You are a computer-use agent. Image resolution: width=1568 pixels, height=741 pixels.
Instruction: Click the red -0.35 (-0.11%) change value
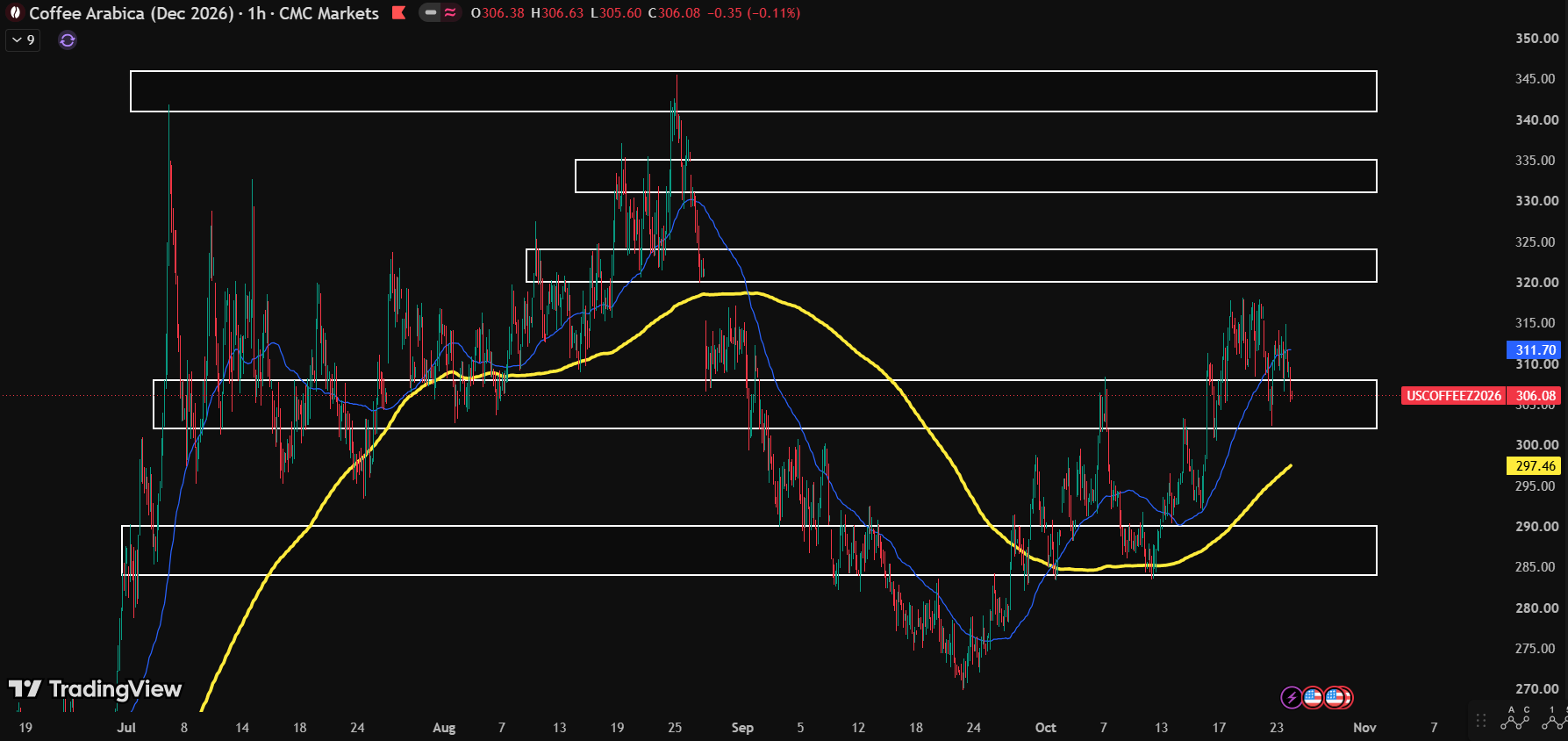tap(754, 13)
